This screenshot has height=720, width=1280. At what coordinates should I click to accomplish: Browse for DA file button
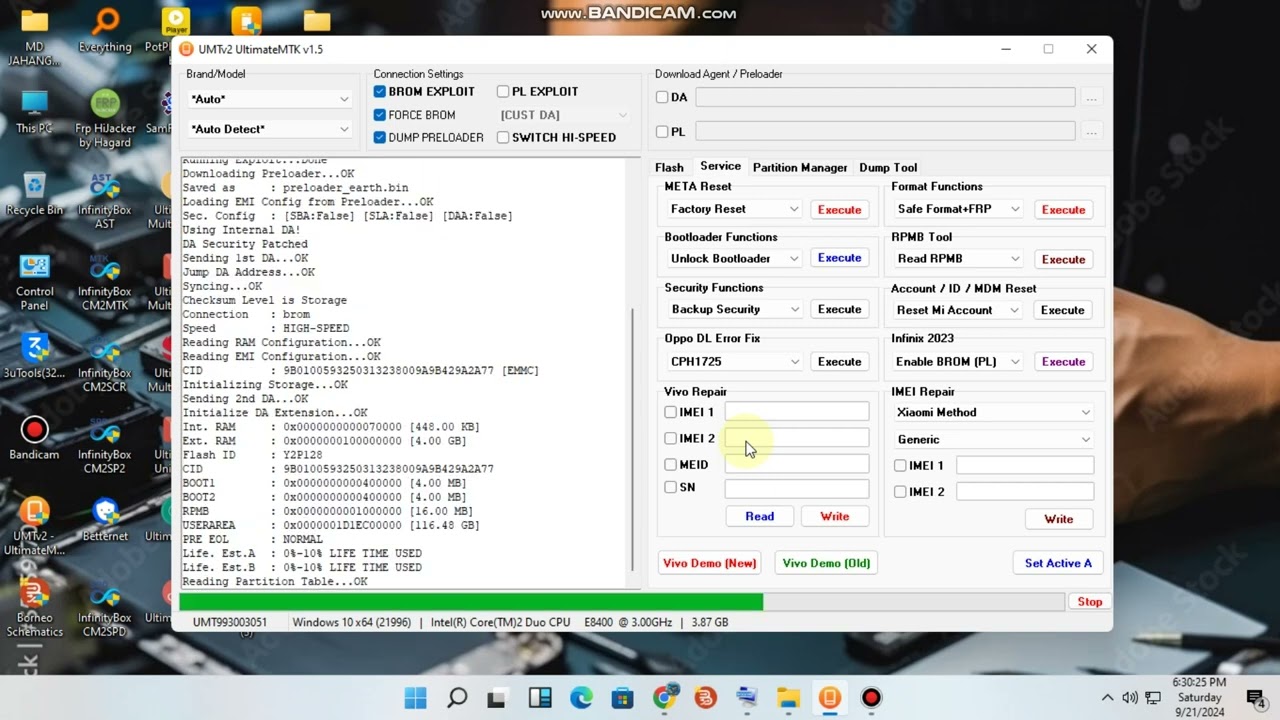click(1091, 98)
